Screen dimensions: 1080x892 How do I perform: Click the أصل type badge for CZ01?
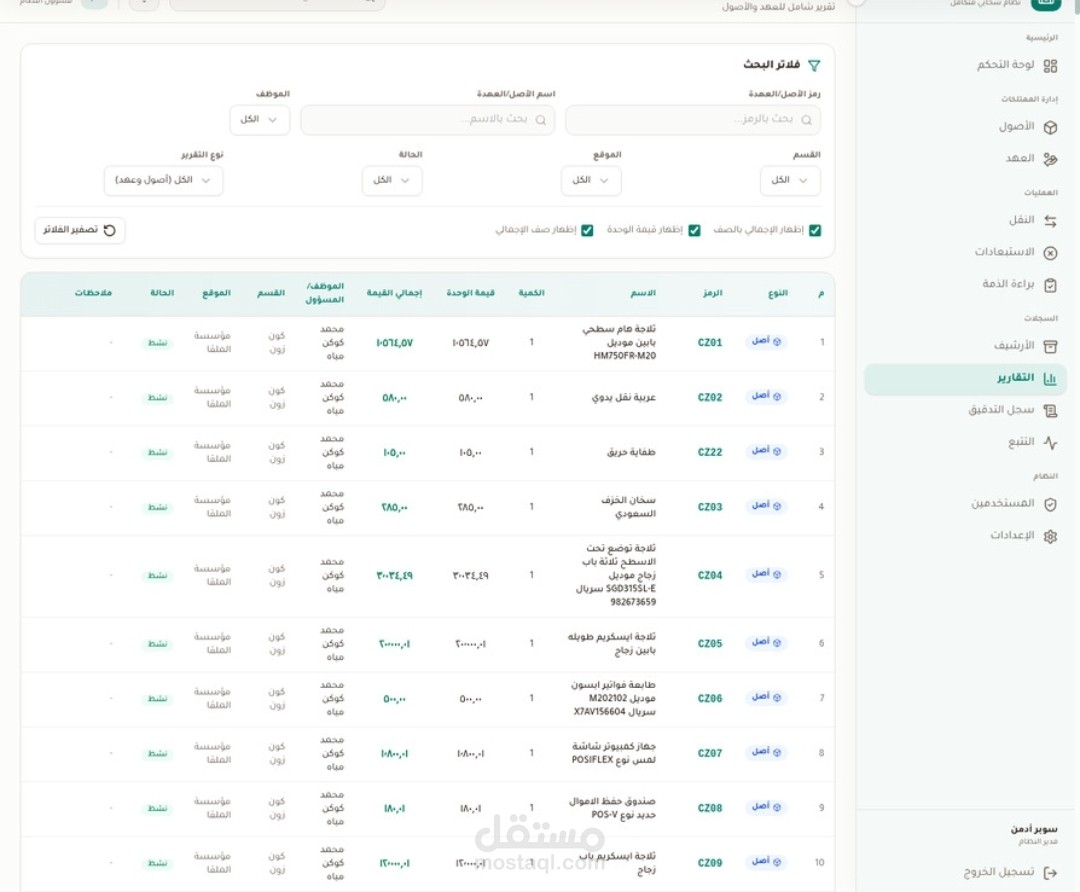click(766, 341)
